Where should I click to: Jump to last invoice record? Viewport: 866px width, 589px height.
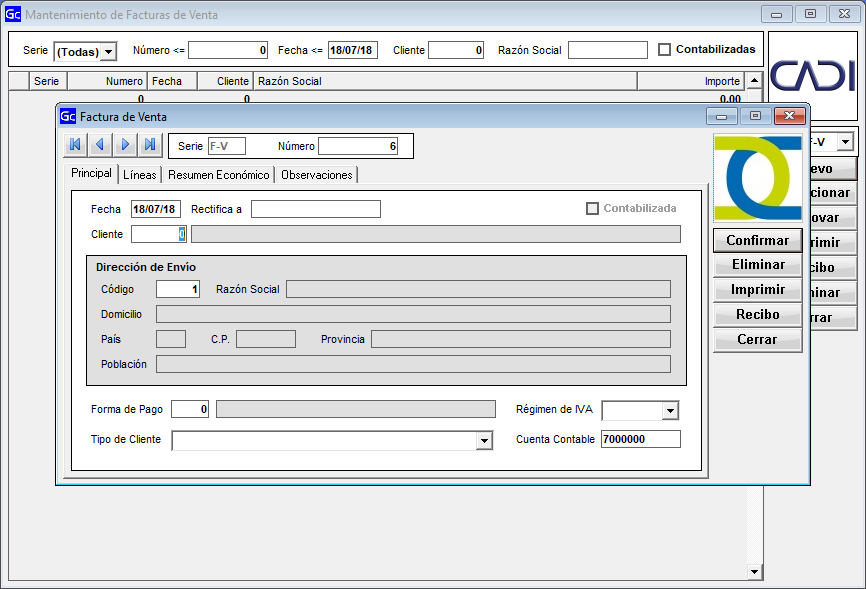click(150, 145)
